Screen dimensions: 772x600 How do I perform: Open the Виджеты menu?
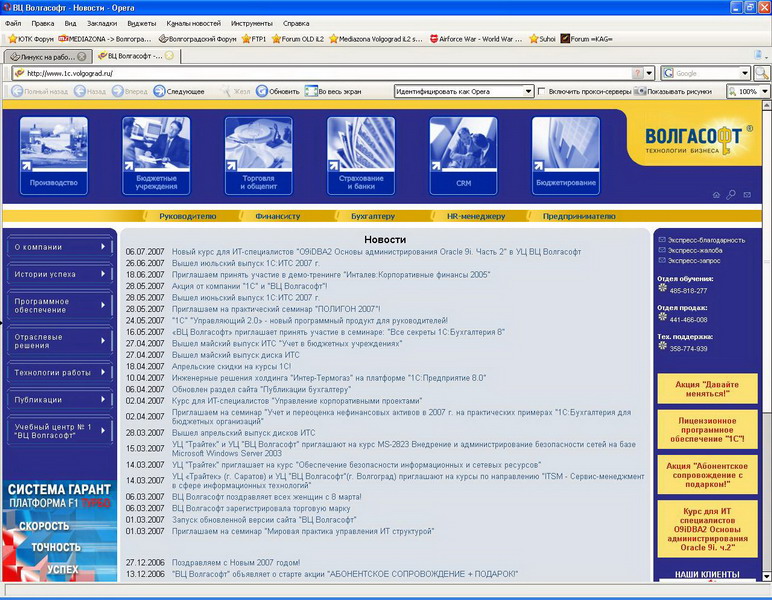(141, 23)
